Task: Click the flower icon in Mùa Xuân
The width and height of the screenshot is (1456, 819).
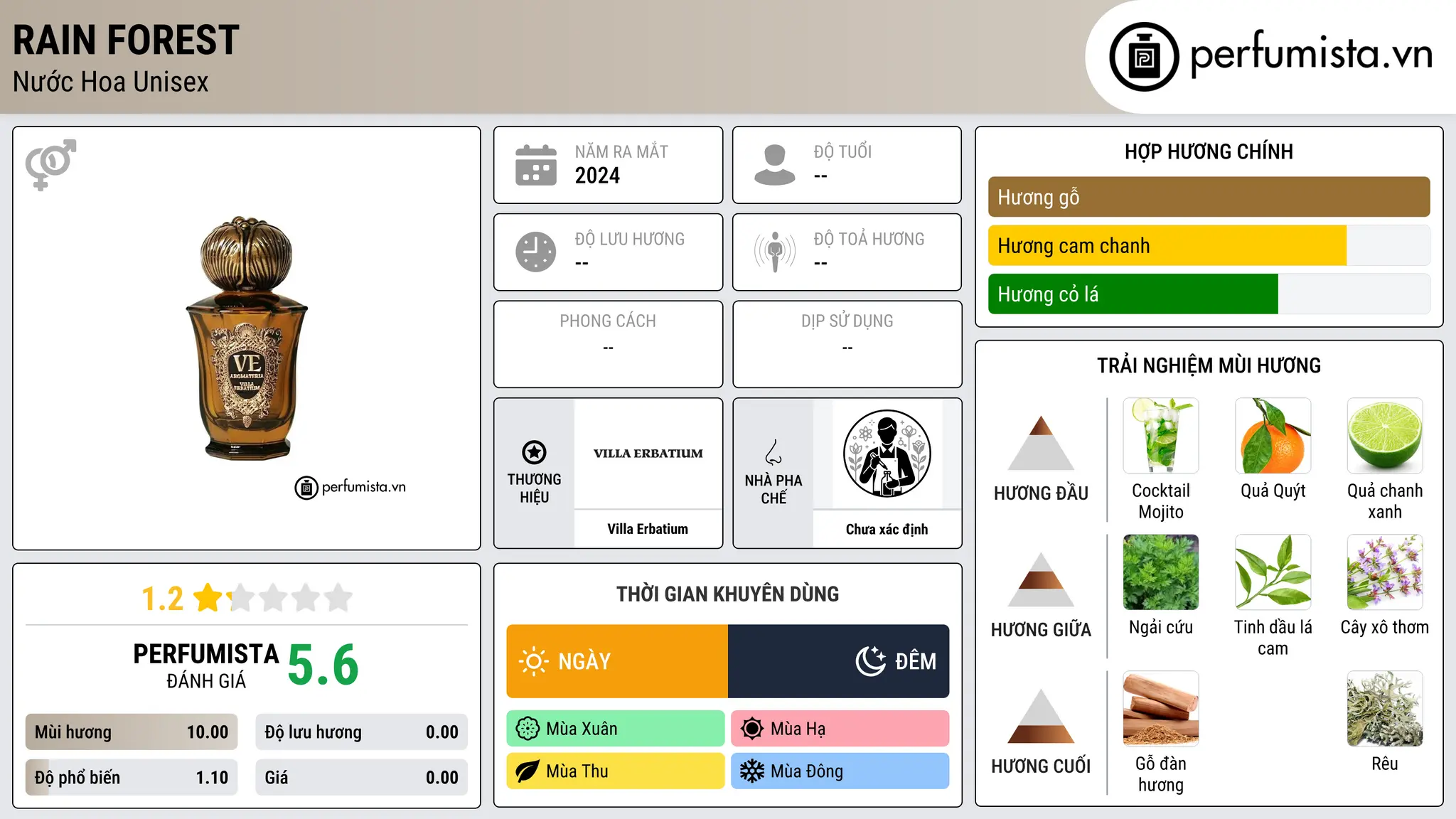Action: click(x=528, y=729)
